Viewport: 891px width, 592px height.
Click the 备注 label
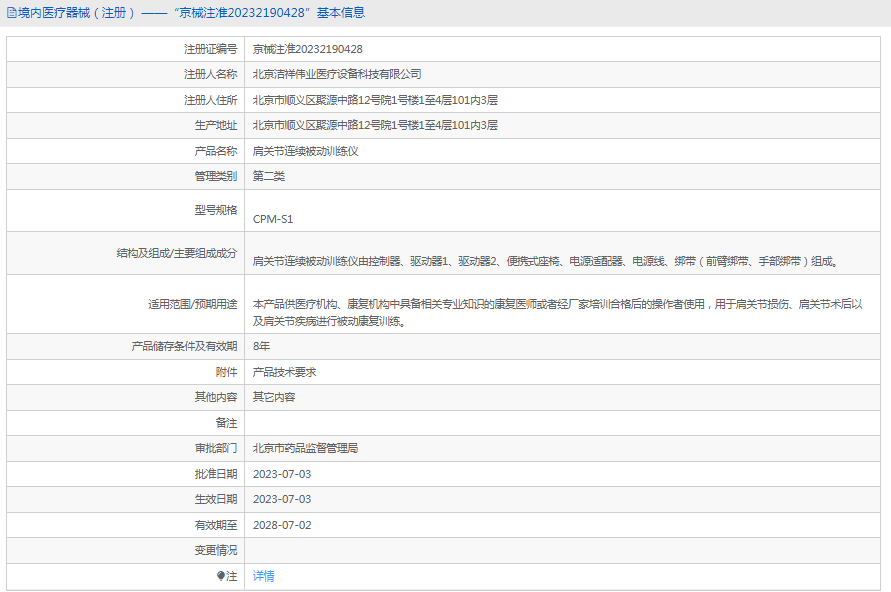[x=227, y=423]
